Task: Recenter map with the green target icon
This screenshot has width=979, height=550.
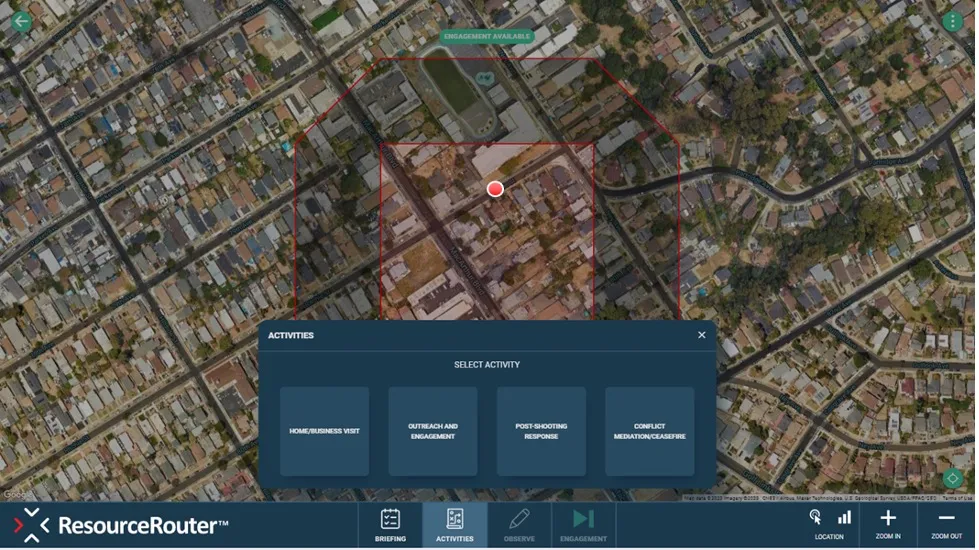Action: (x=954, y=479)
